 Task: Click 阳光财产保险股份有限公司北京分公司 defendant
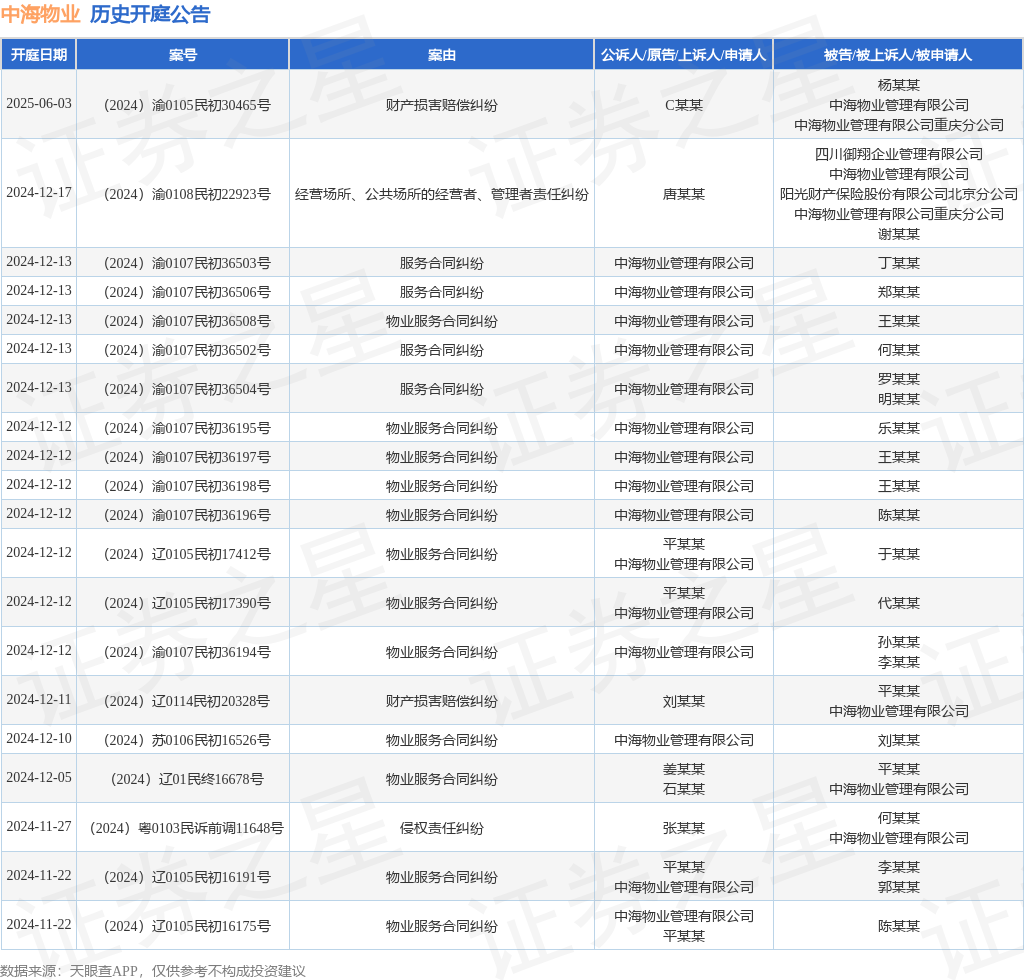[x=899, y=194]
